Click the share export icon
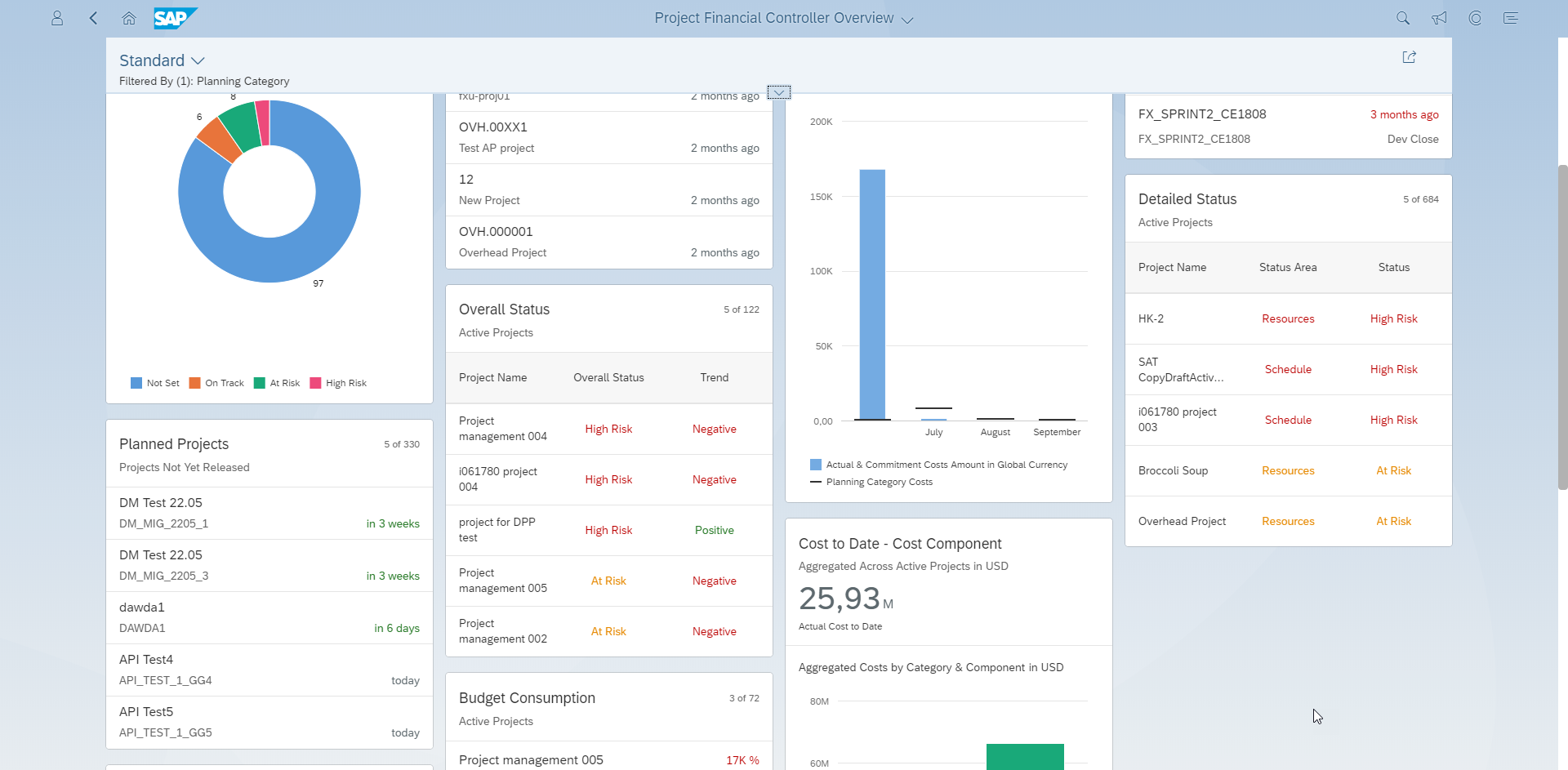 point(1410,57)
